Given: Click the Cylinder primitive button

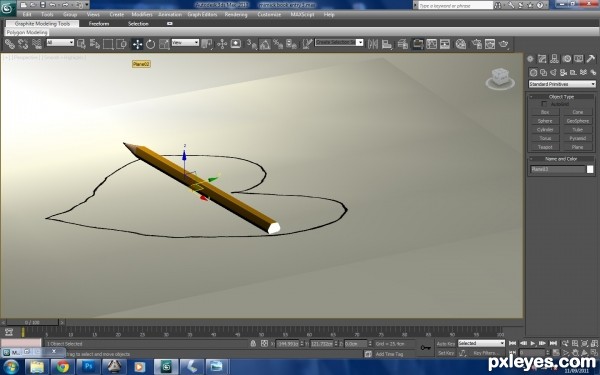Looking at the screenshot, I should pyautogui.click(x=545, y=130).
